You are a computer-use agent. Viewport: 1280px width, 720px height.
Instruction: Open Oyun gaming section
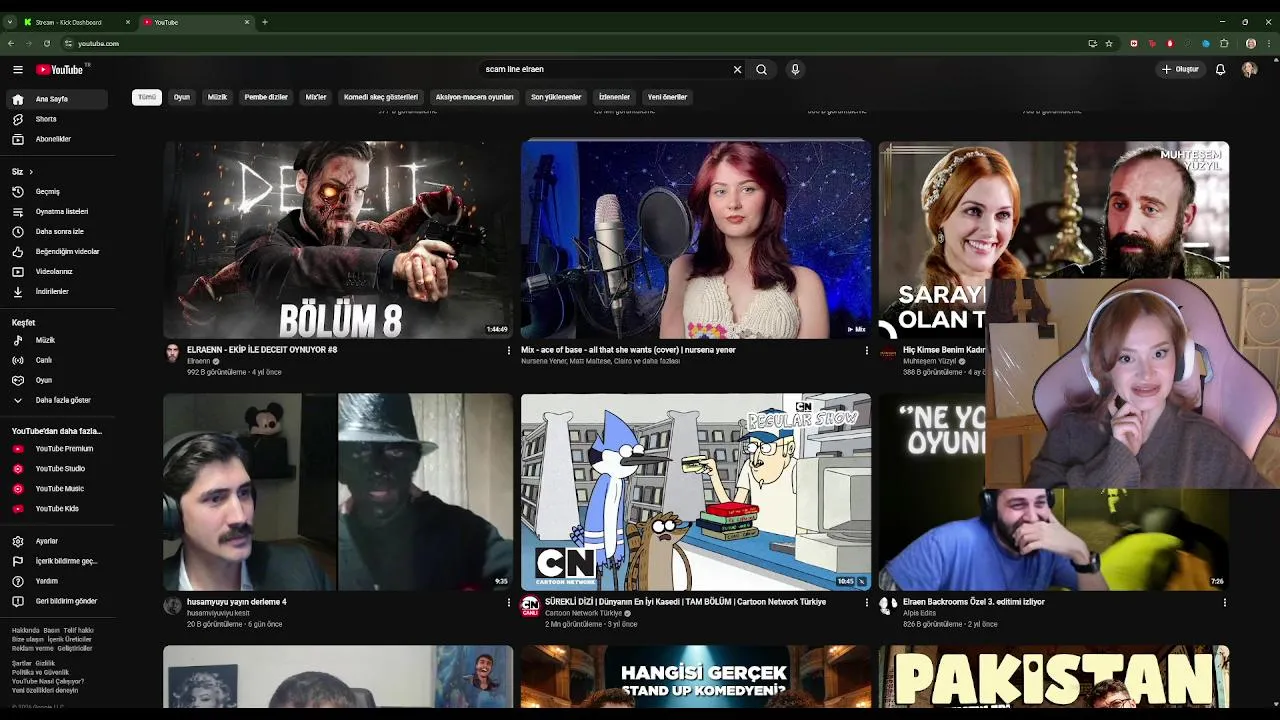click(x=56, y=380)
